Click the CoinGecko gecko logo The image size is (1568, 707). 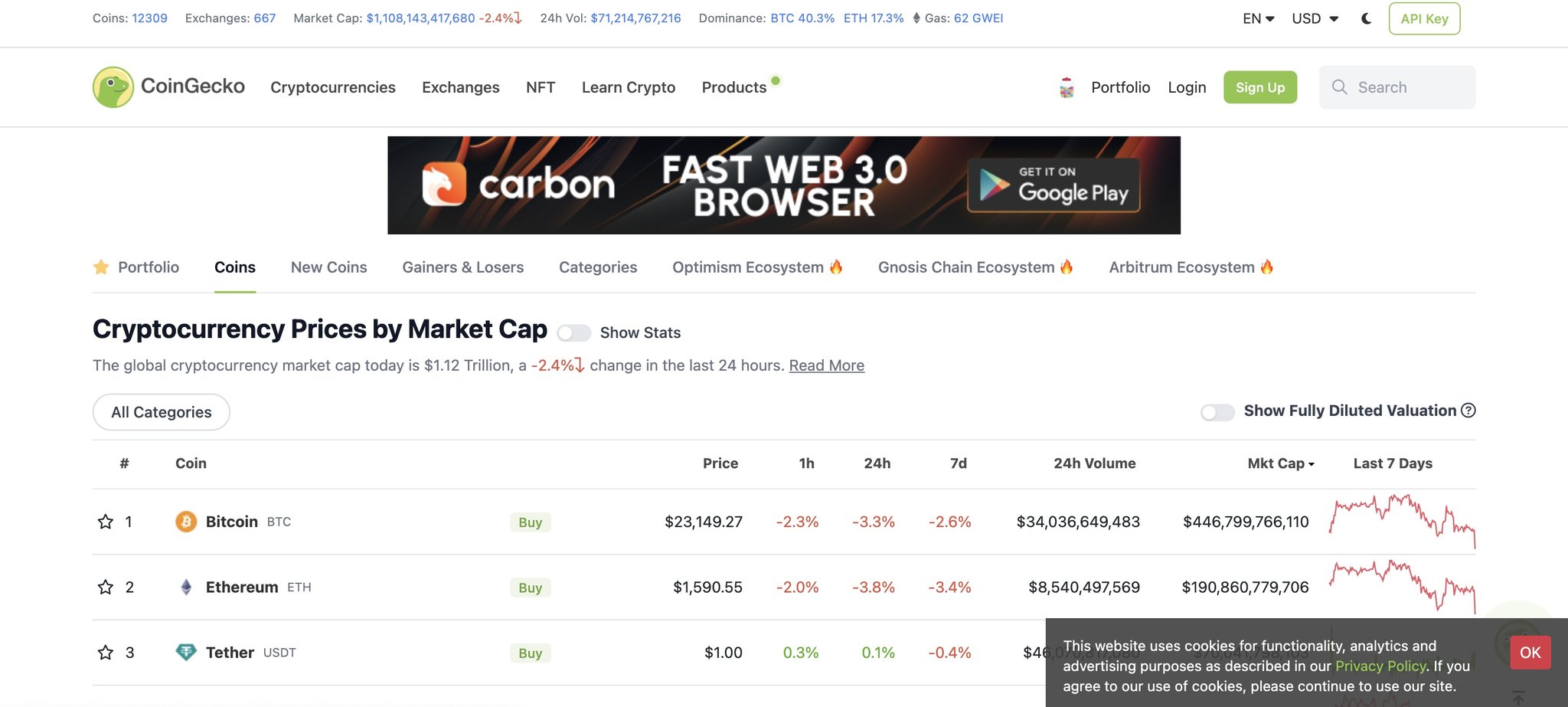point(113,87)
